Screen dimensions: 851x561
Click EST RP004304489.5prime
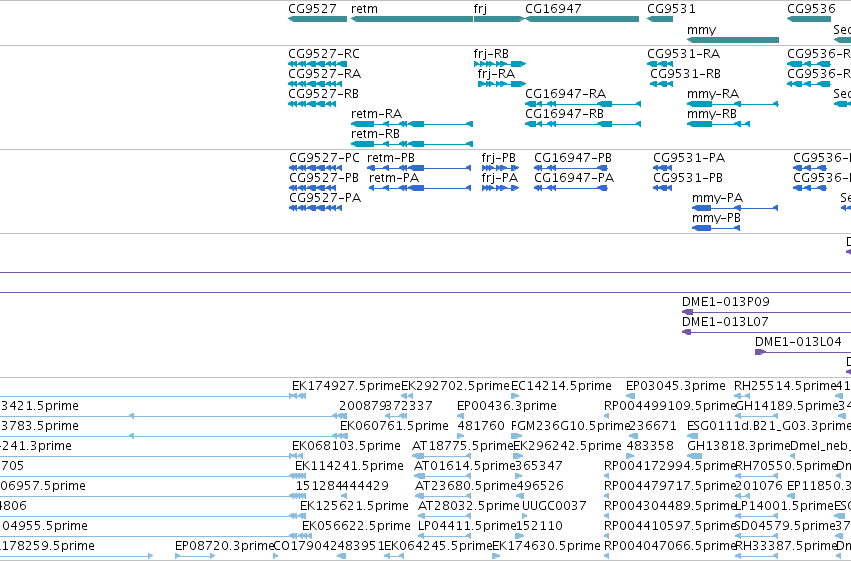[x=669, y=506]
